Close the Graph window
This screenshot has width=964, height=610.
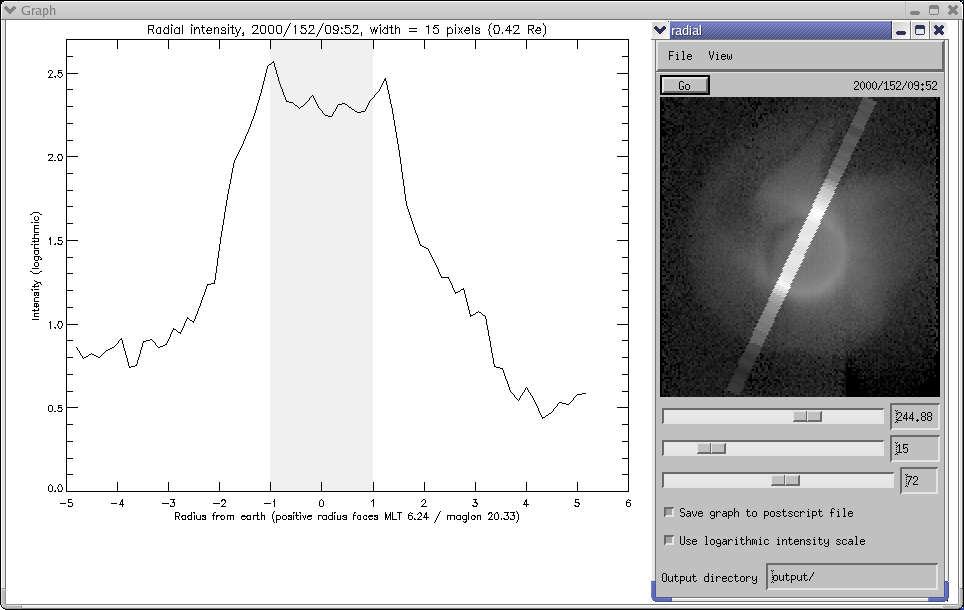953,10
